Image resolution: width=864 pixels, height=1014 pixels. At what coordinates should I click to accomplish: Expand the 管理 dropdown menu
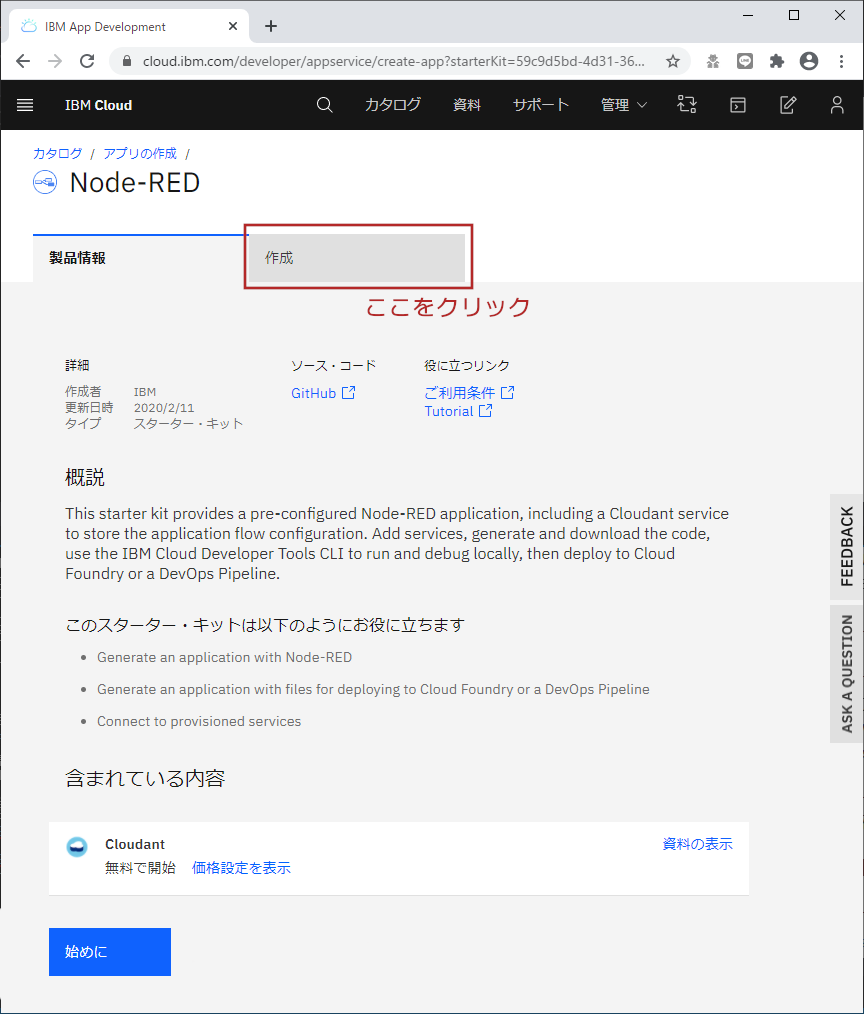point(623,105)
